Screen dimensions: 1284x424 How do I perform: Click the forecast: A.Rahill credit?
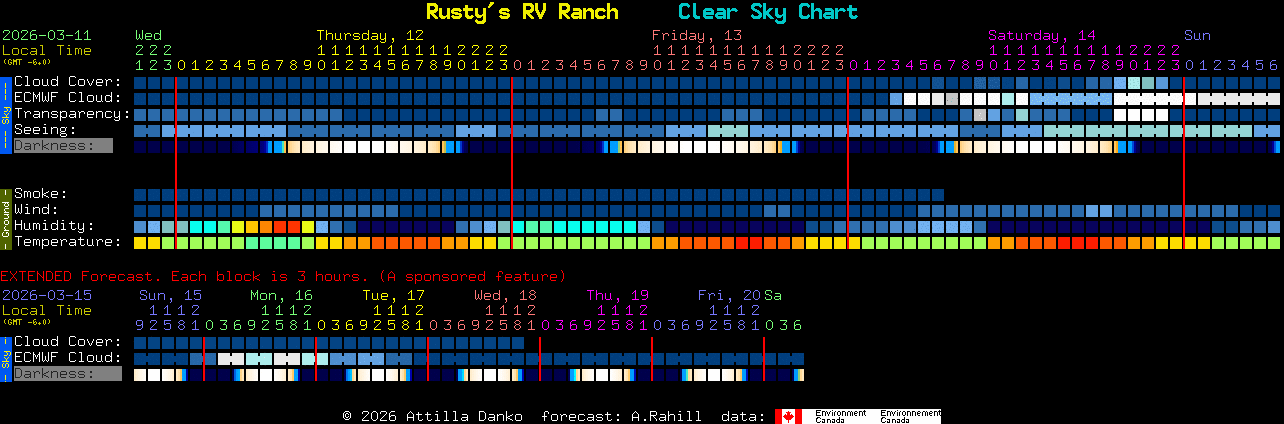(x=621, y=416)
